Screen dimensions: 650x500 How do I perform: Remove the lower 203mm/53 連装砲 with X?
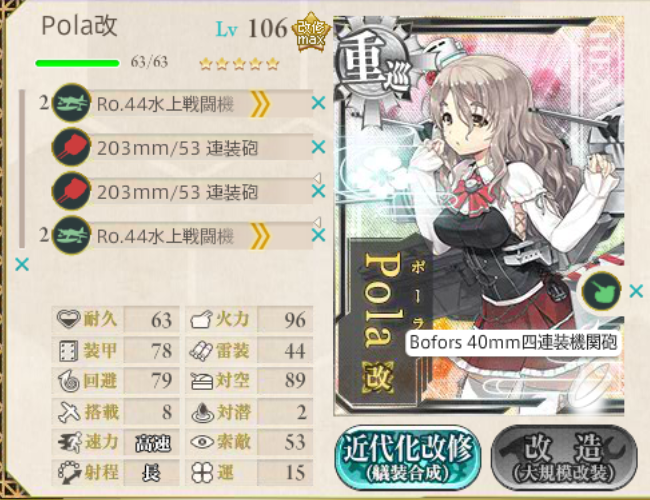pyautogui.click(x=318, y=191)
